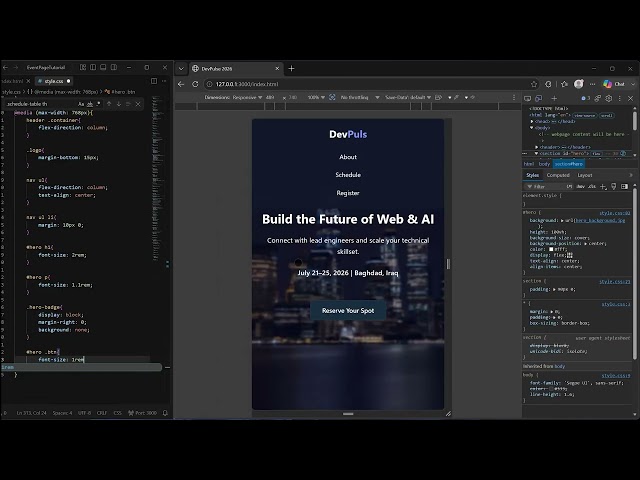Select the body breadcrumb in DevTools
The width and height of the screenshot is (640, 480).
(x=544, y=164)
